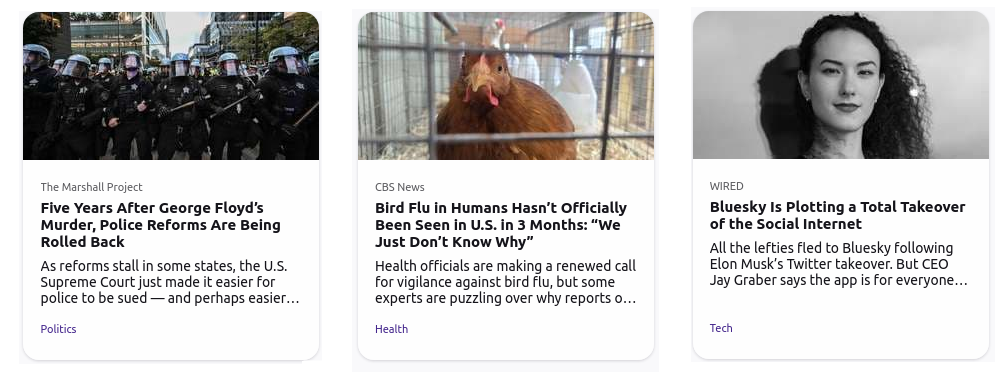Viewport: 1004px width, 381px height.
Task: Select the Health topic tag
Action: click(x=391, y=329)
